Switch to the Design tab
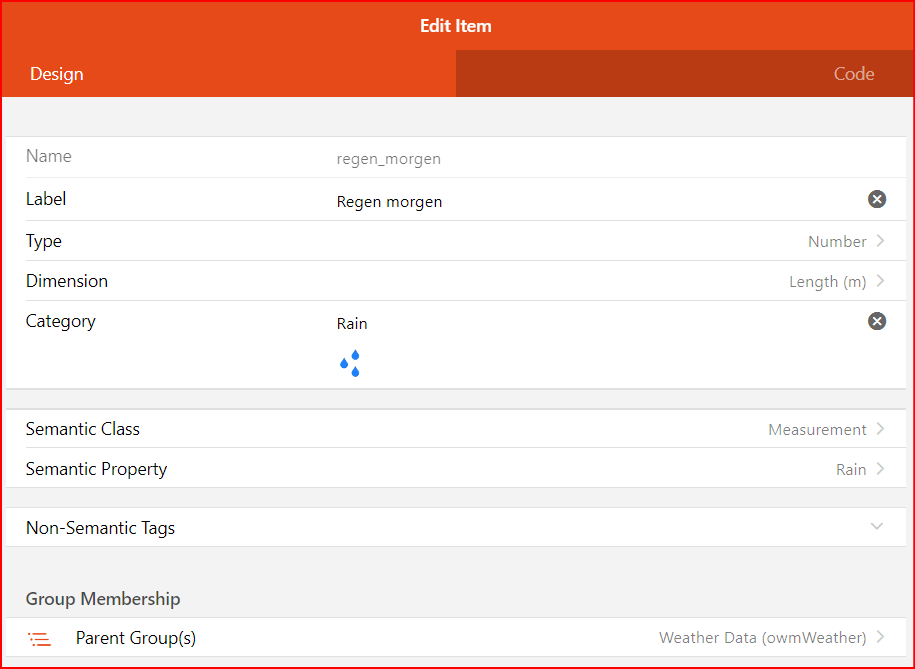 [57, 74]
